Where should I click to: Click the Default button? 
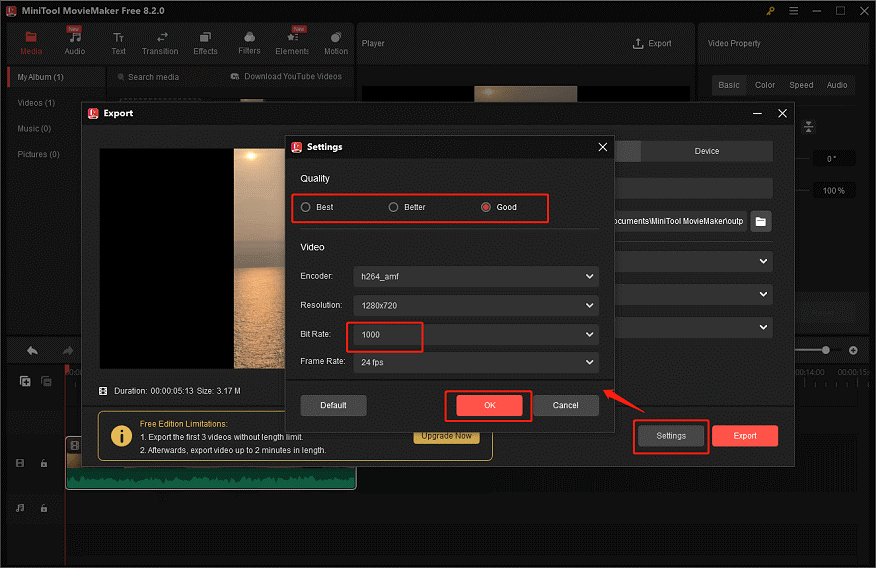click(334, 405)
